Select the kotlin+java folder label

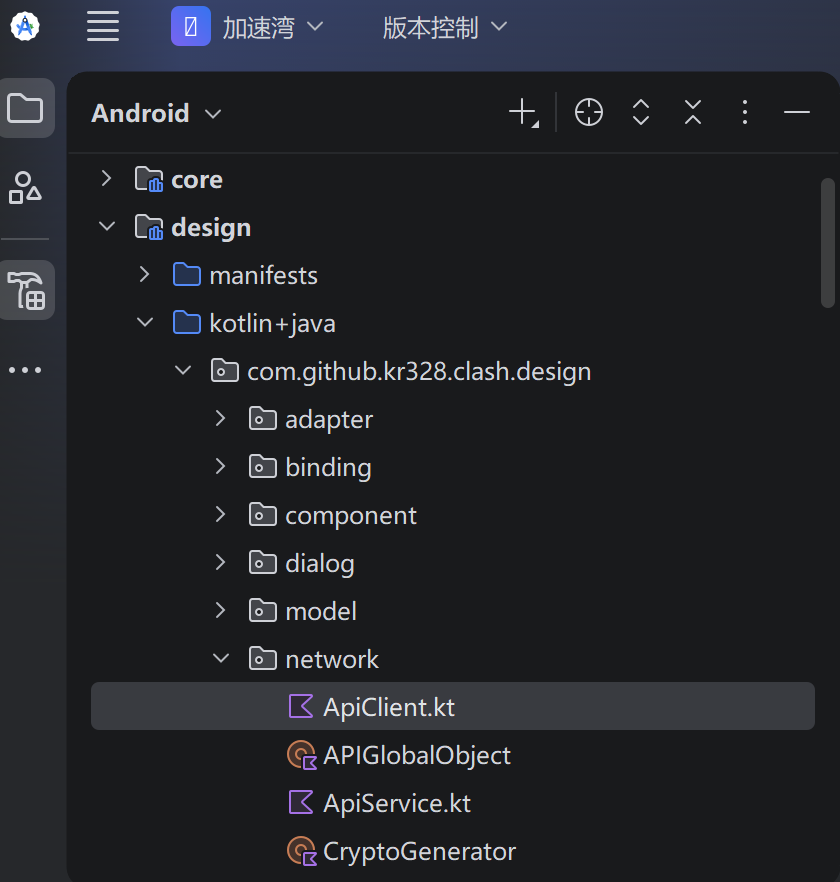coord(272,323)
